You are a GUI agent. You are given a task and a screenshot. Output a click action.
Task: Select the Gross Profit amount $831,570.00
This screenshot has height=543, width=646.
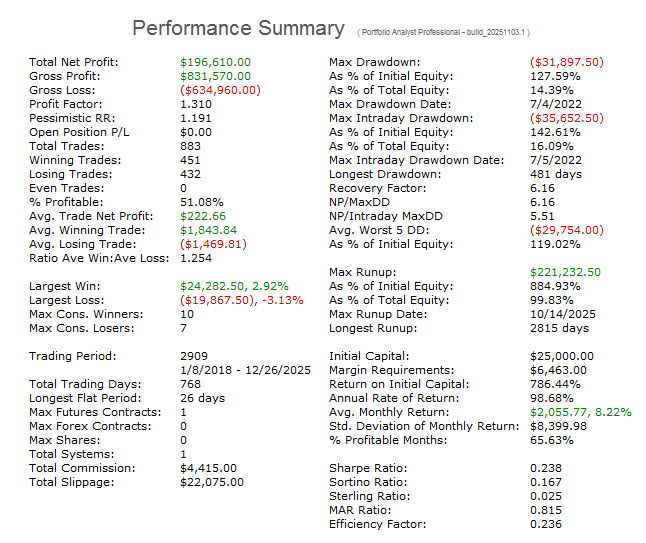click(x=215, y=76)
